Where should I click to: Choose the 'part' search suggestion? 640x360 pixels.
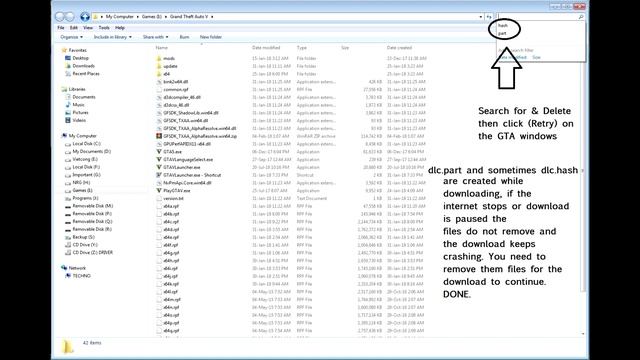[502, 33]
